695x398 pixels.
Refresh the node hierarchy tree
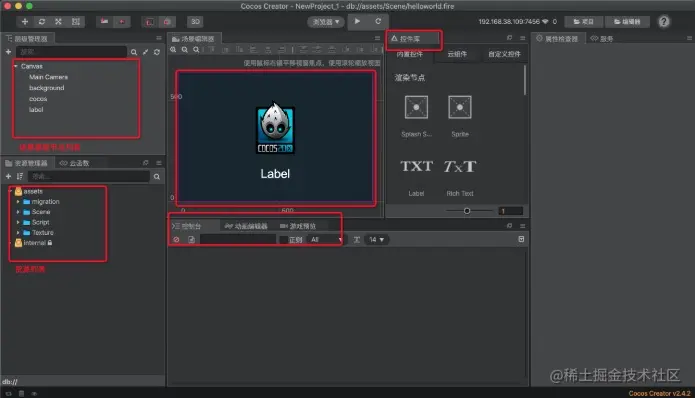[157, 52]
